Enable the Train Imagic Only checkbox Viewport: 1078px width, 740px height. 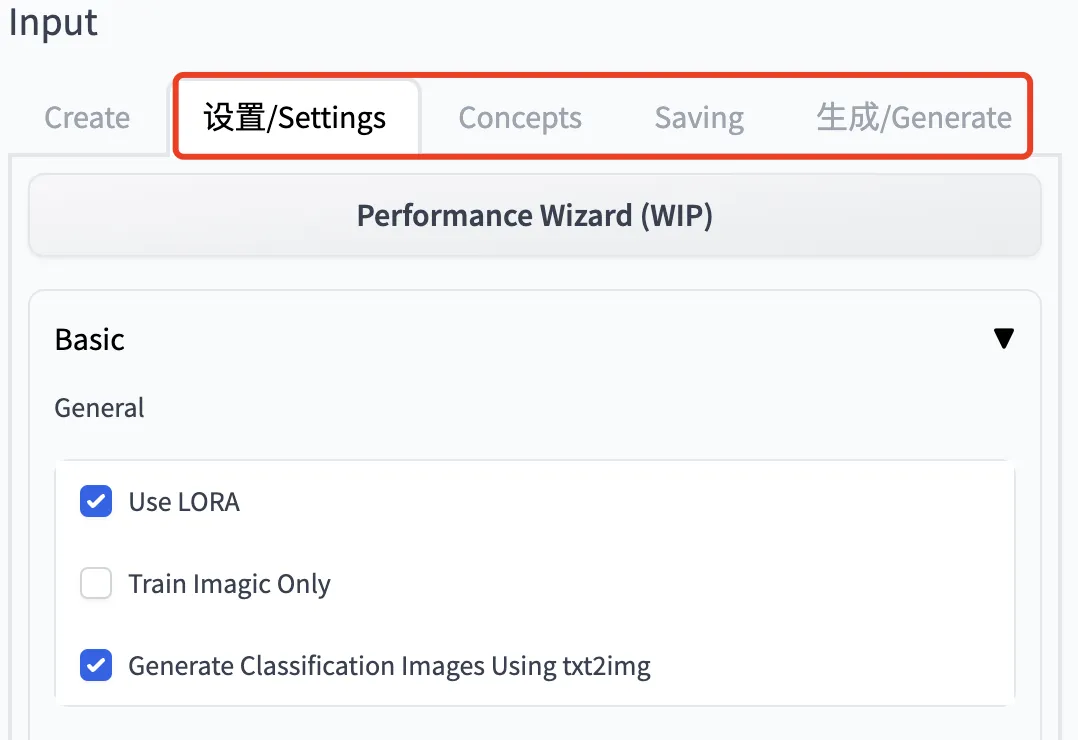coord(96,583)
